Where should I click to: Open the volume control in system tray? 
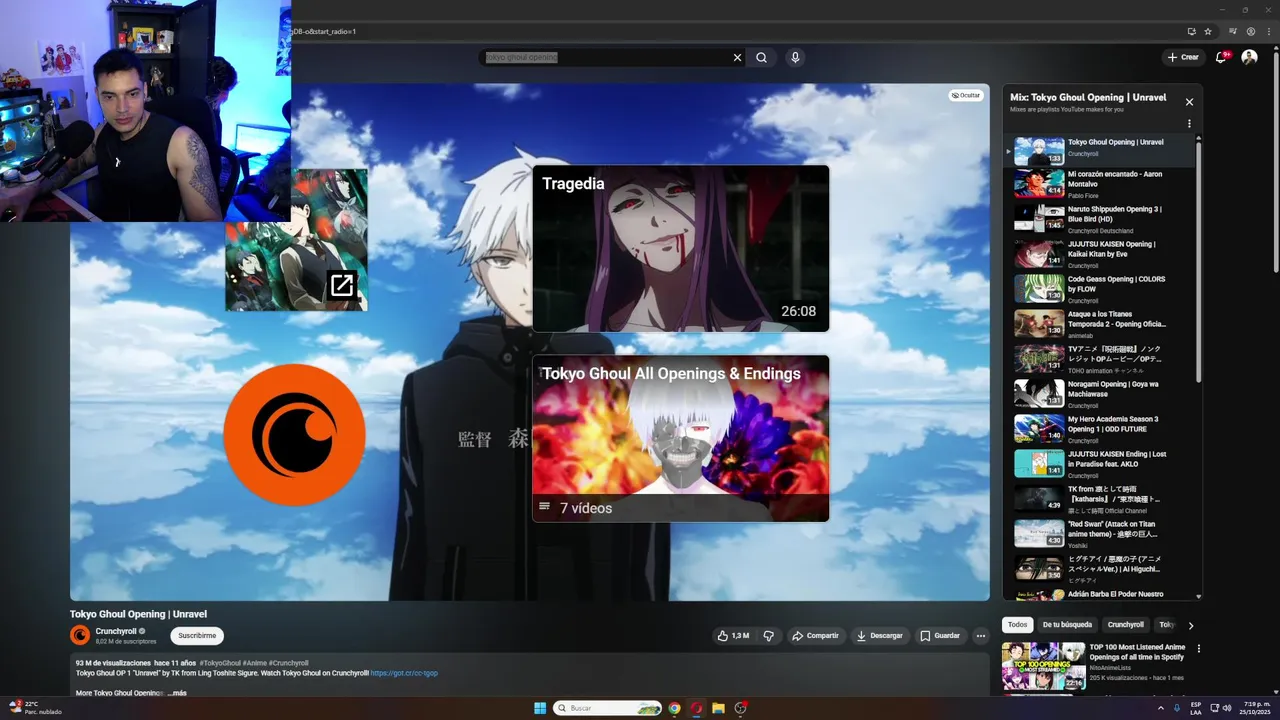pyautogui.click(x=1227, y=708)
